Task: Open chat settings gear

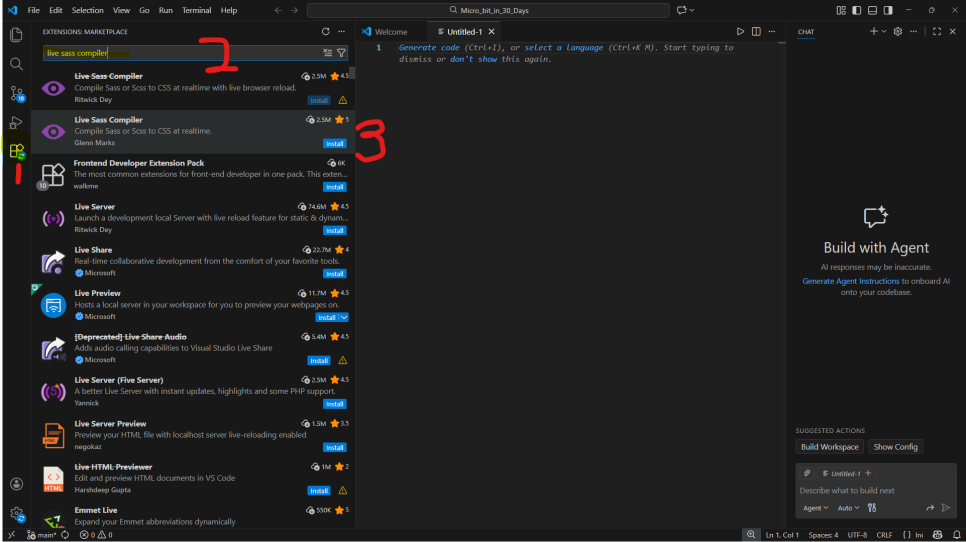Action: [x=898, y=31]
